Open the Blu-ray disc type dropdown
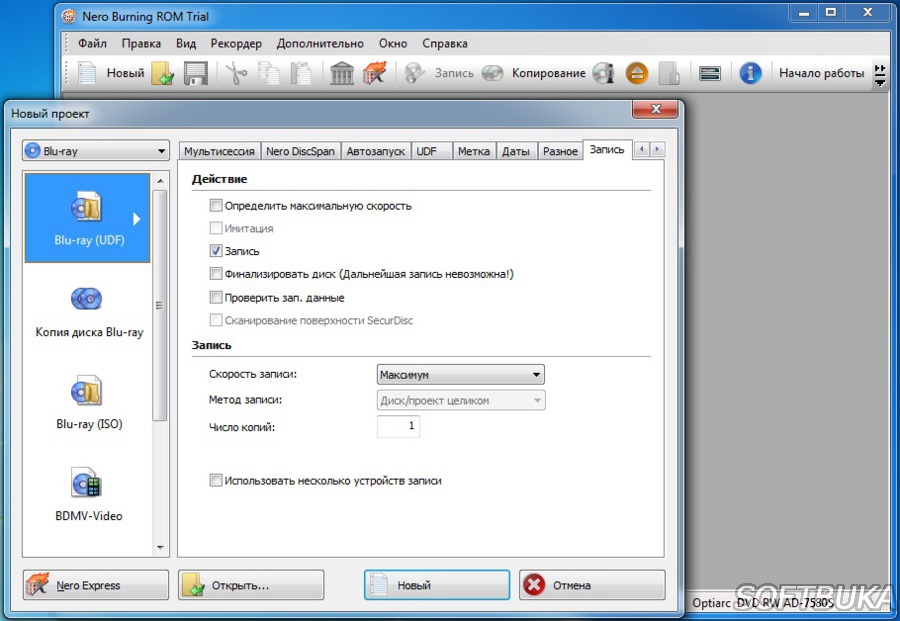This screenshot has width=900, height=621. coord(96,151)
